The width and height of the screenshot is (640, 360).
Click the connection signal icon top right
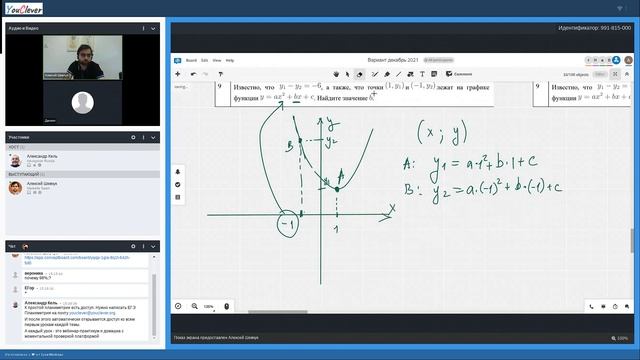point(620,9)
